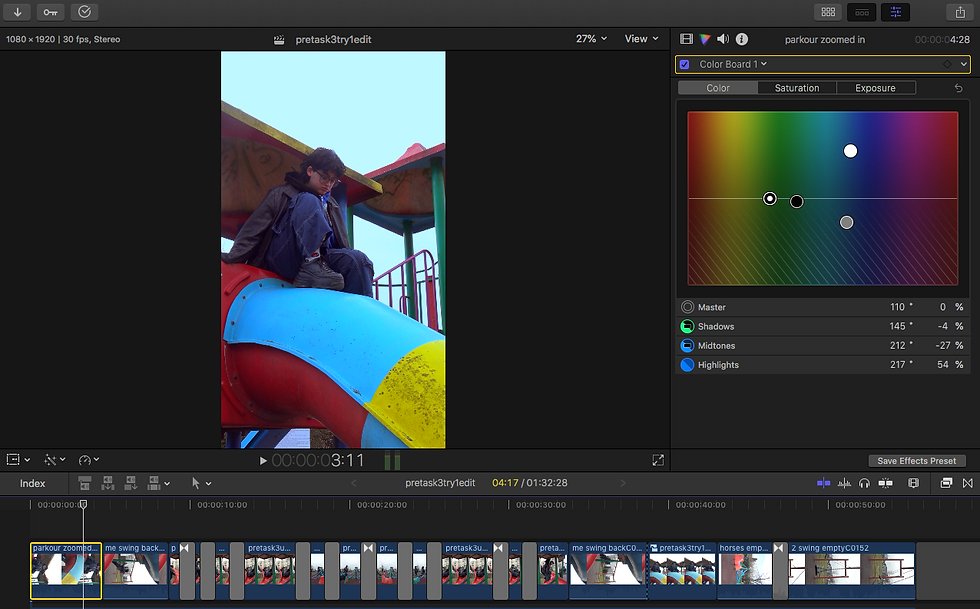Switch to the Exposure tab
This screenshot has height=609, width=980.
(875, 88)
